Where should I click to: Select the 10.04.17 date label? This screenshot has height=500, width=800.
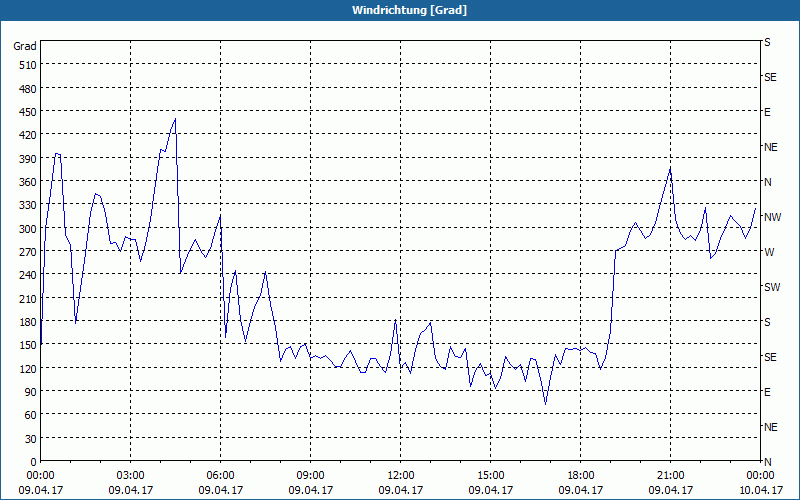pyautogui.click(x=760, y=490)
